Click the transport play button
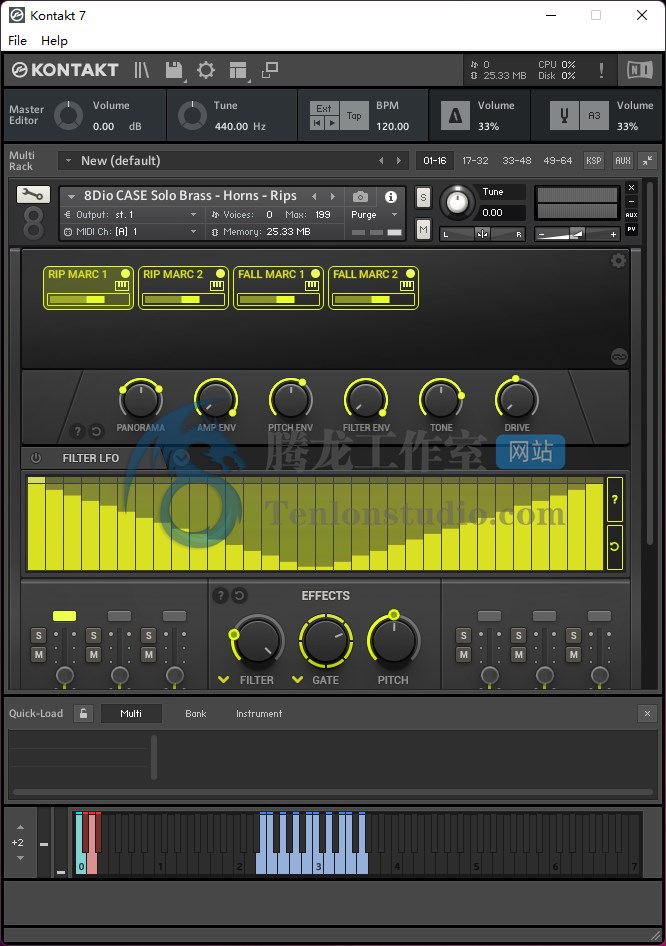This screenshot has height=946, width=666. (x=332, y=122)
